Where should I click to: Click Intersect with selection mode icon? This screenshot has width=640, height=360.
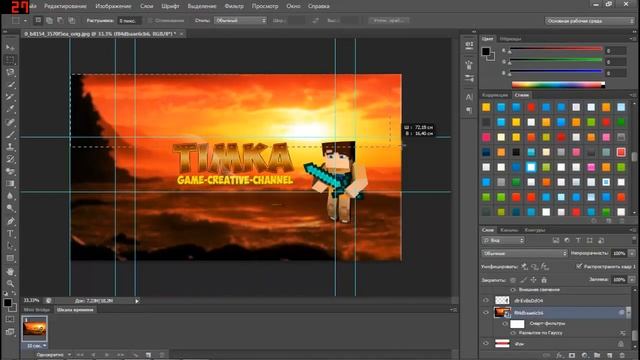pyautogui.click(x=71, y=20)
